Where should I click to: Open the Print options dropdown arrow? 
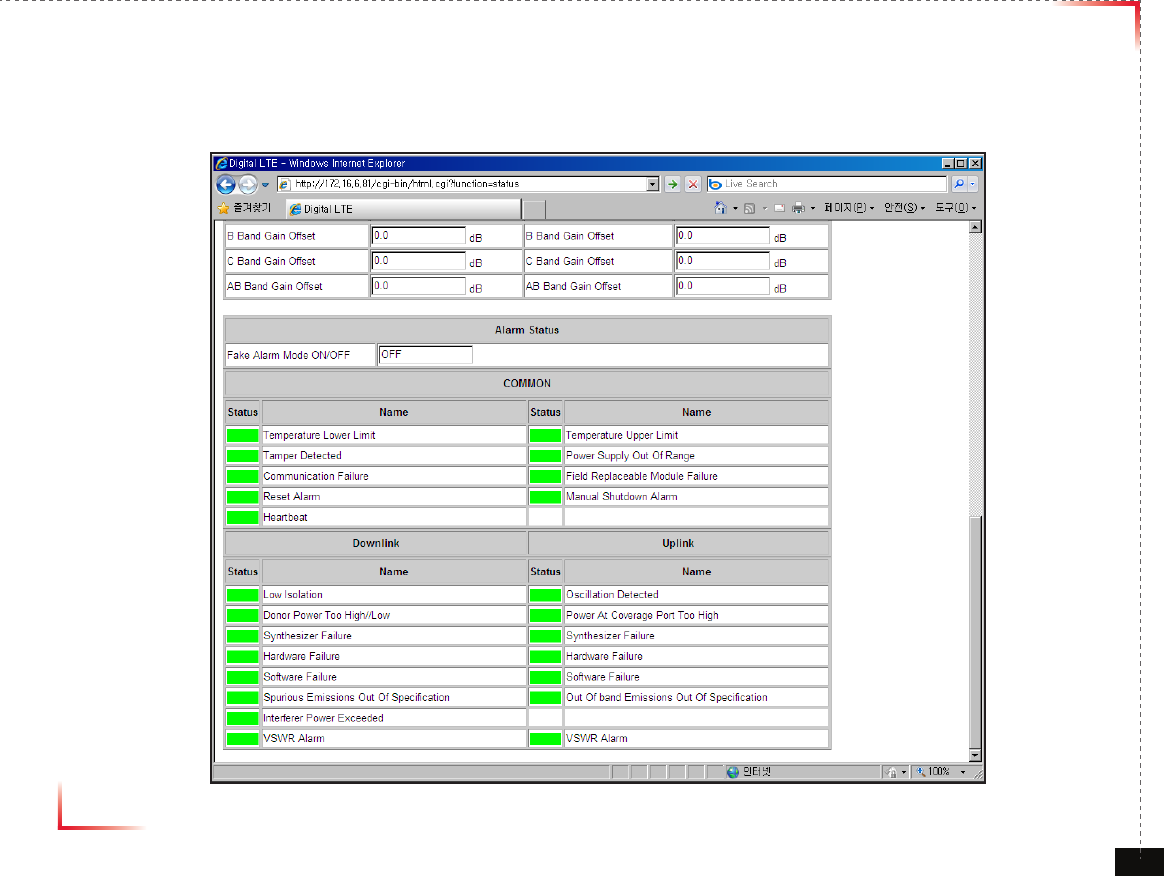pos(813,209)
